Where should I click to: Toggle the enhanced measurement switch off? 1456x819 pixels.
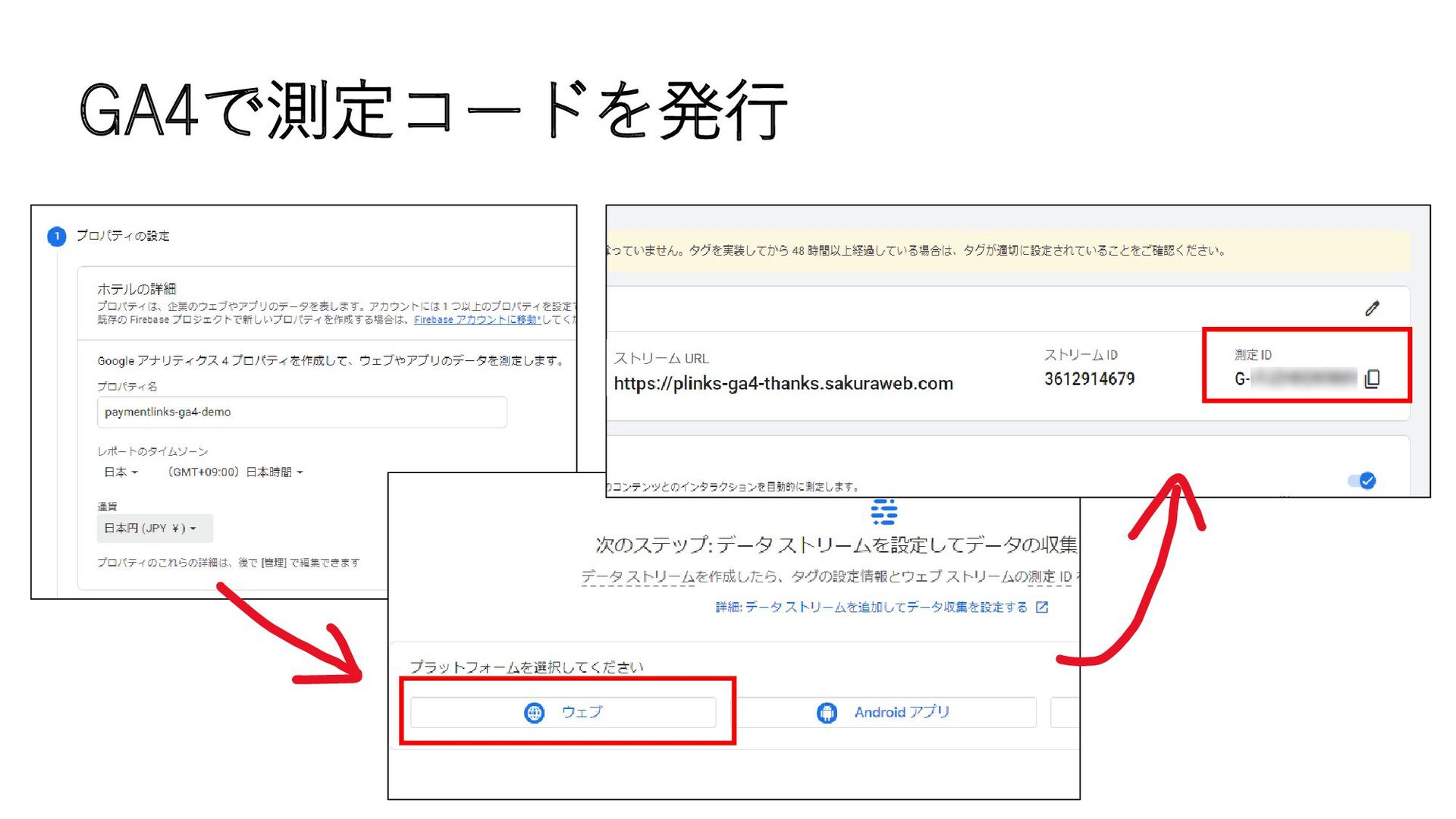1362,481
